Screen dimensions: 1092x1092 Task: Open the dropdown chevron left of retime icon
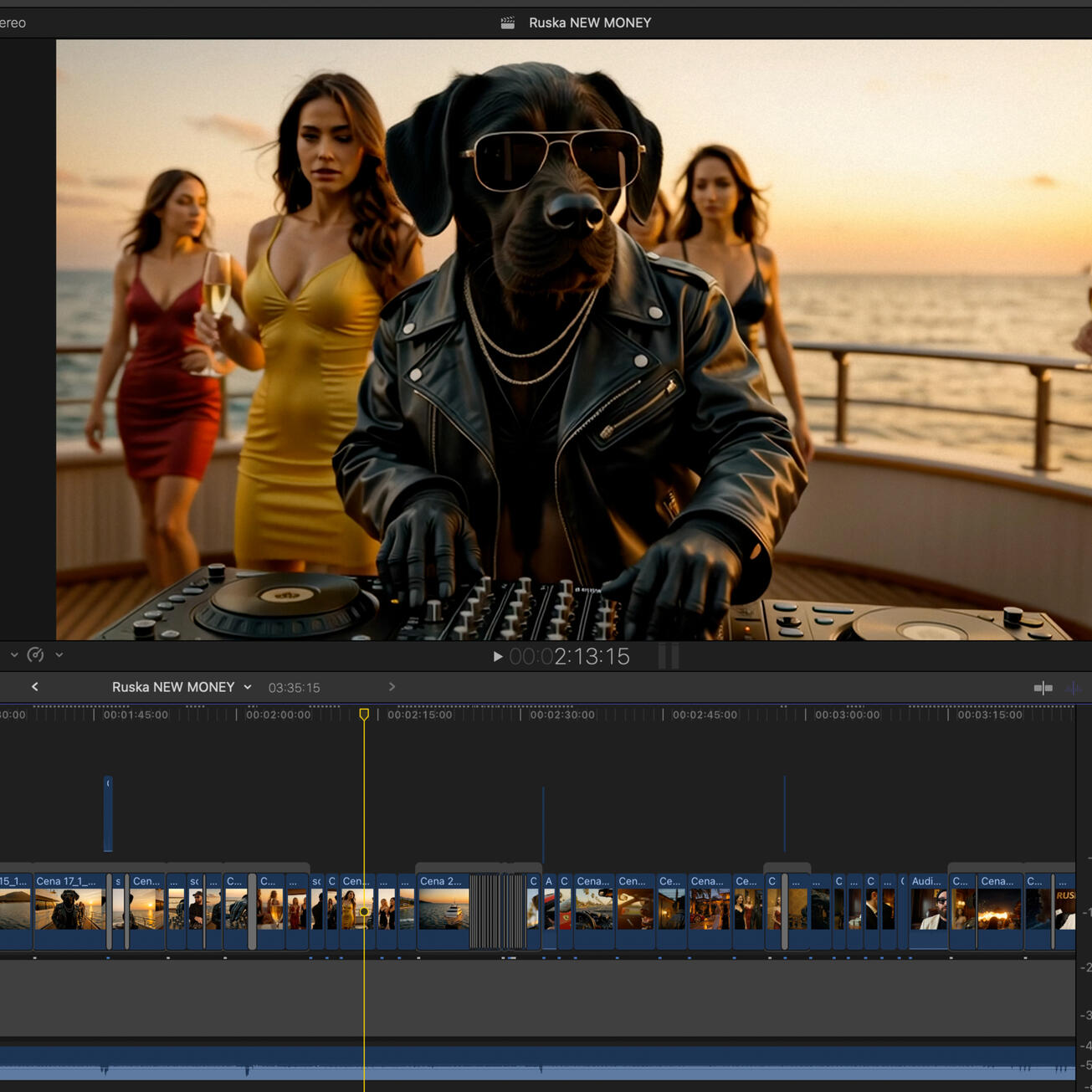tap(14, 655)
